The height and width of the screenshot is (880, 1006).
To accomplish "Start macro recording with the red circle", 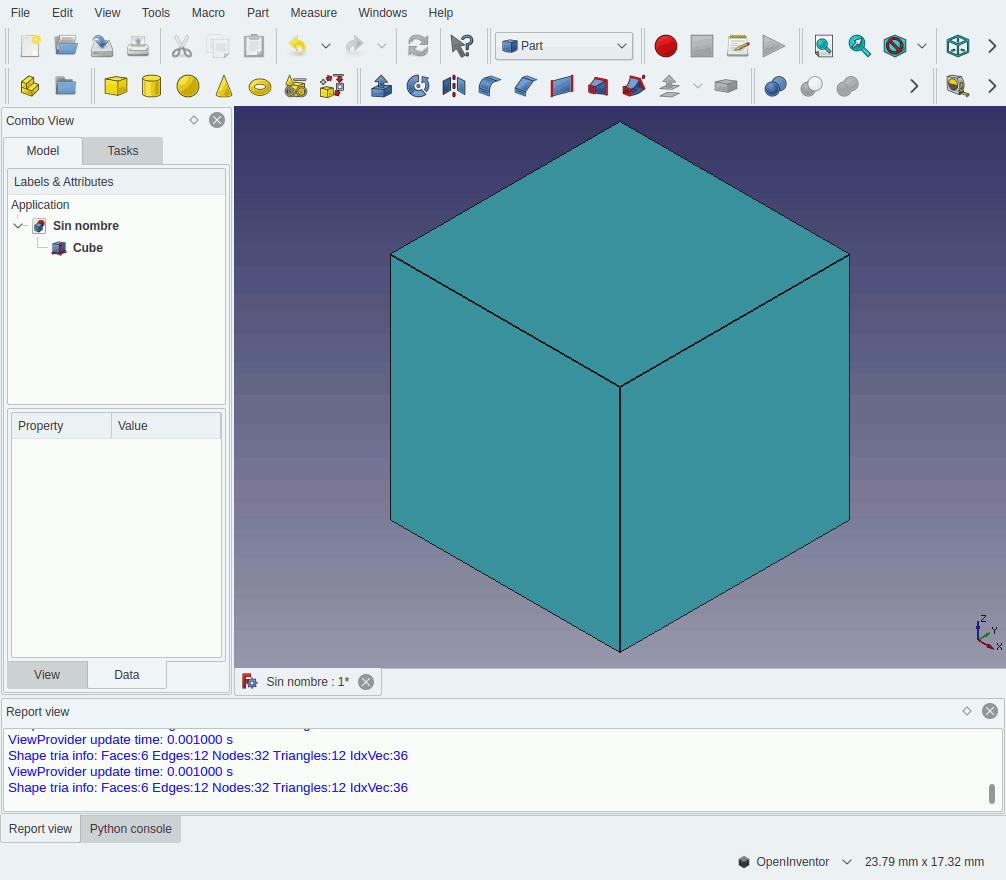I will click(x=666, y=46).
